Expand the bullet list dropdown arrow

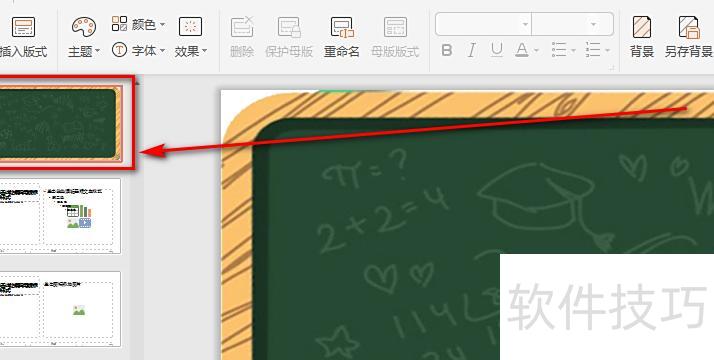[573, 51]
